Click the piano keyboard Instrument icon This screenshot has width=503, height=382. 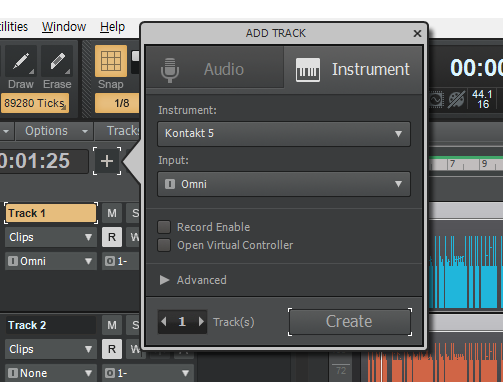pyautogui.click(x=308, y=70)
